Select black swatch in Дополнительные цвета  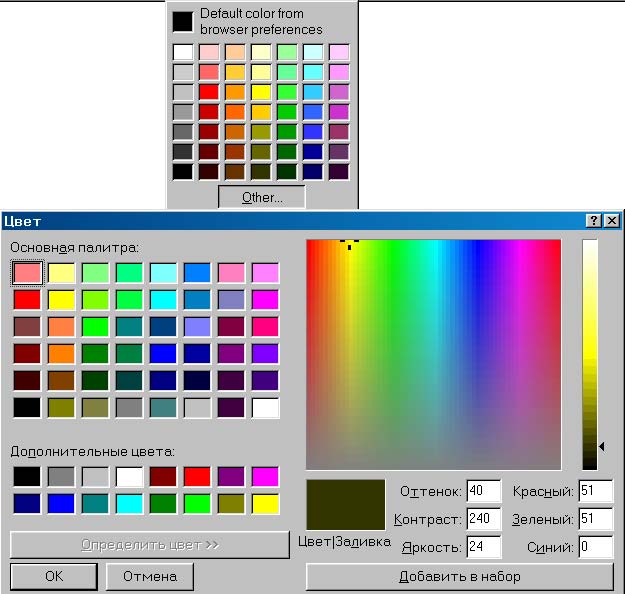pos(27,477)
